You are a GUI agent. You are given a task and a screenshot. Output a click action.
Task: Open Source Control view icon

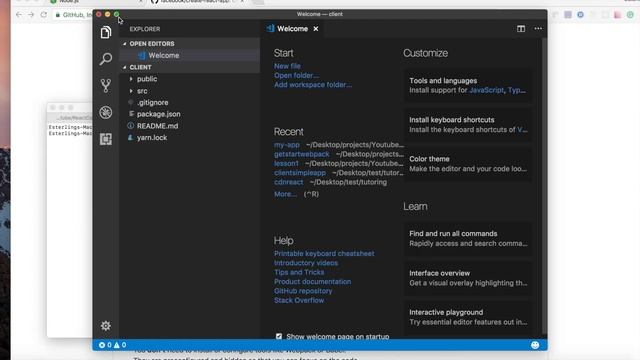pos(106,85)
